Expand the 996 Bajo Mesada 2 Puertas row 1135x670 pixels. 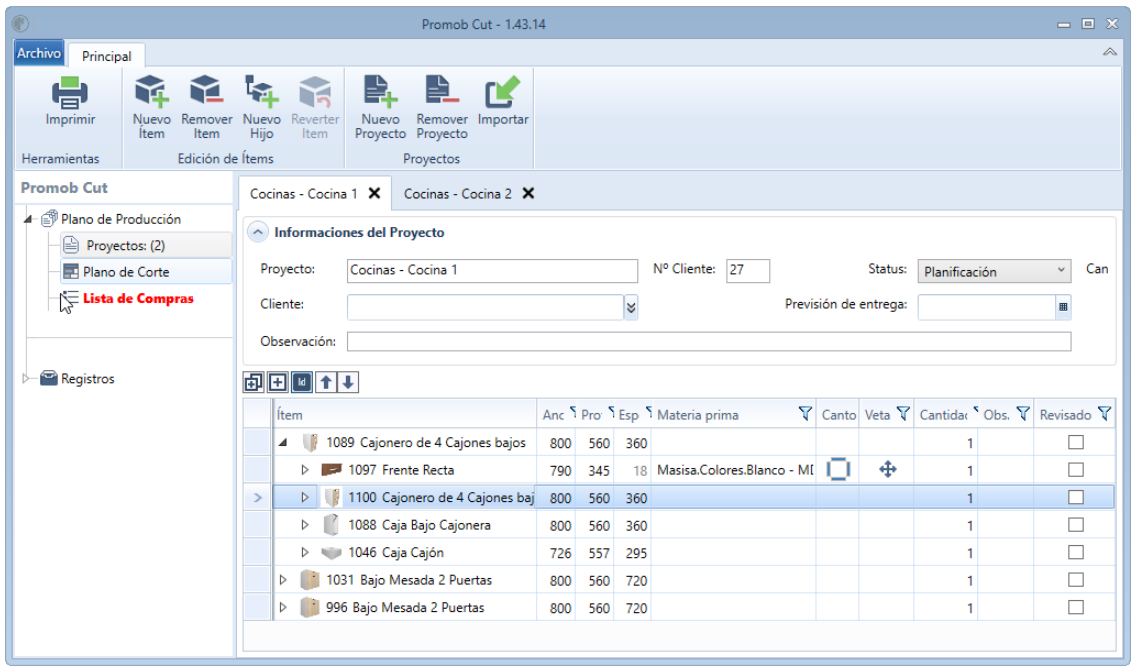tap(283, 607)
